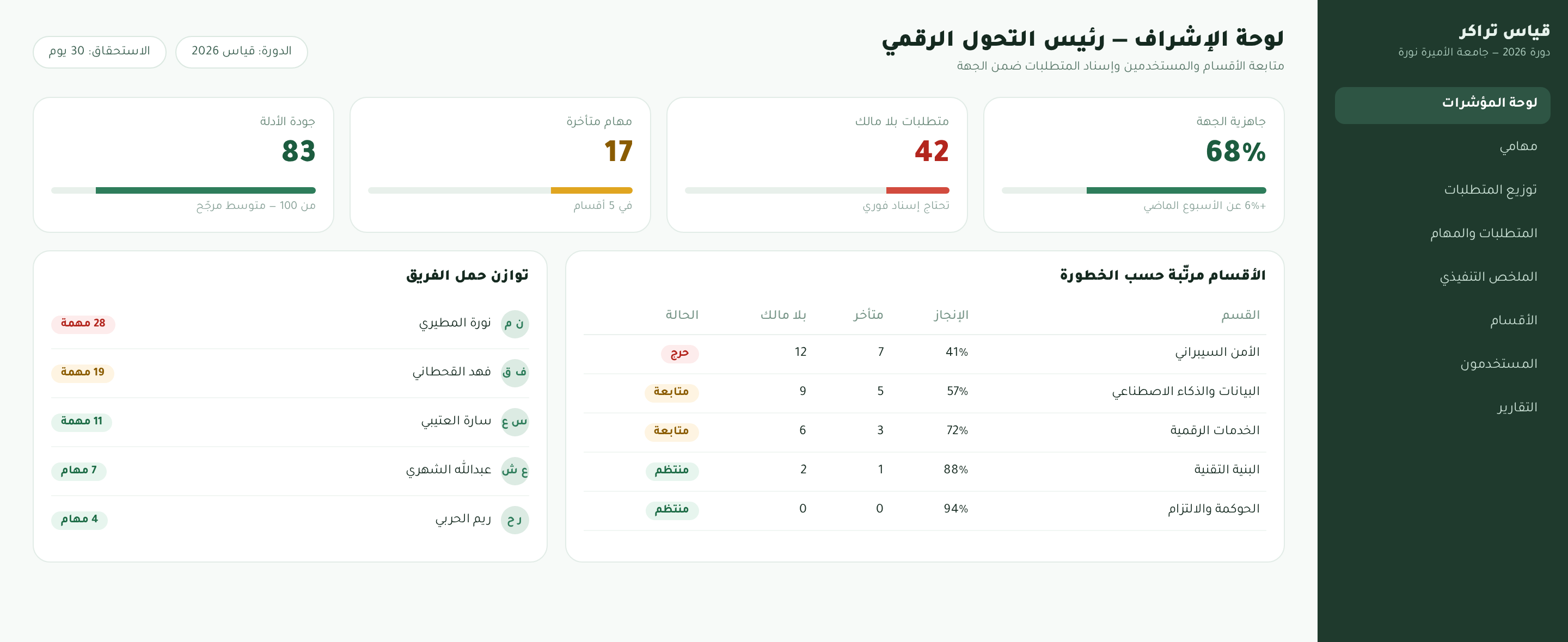This screenshot has width=1568, height=642.
Task: Click the س ع avatar for سارة العتيبي
Action: [514, 422]
